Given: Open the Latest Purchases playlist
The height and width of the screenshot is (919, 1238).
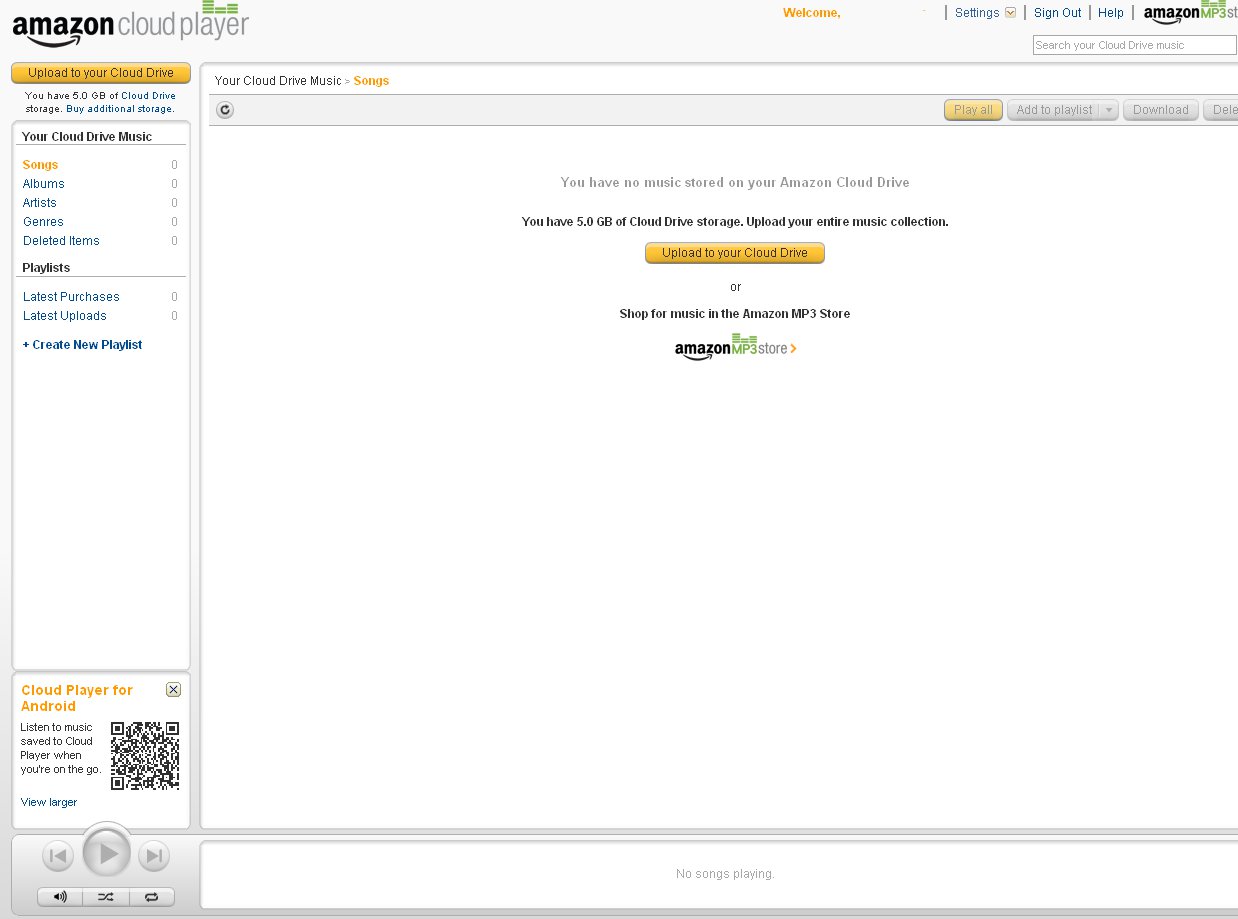Looking at the screenshot, I should pyautogui.click(x=71, y=297).
